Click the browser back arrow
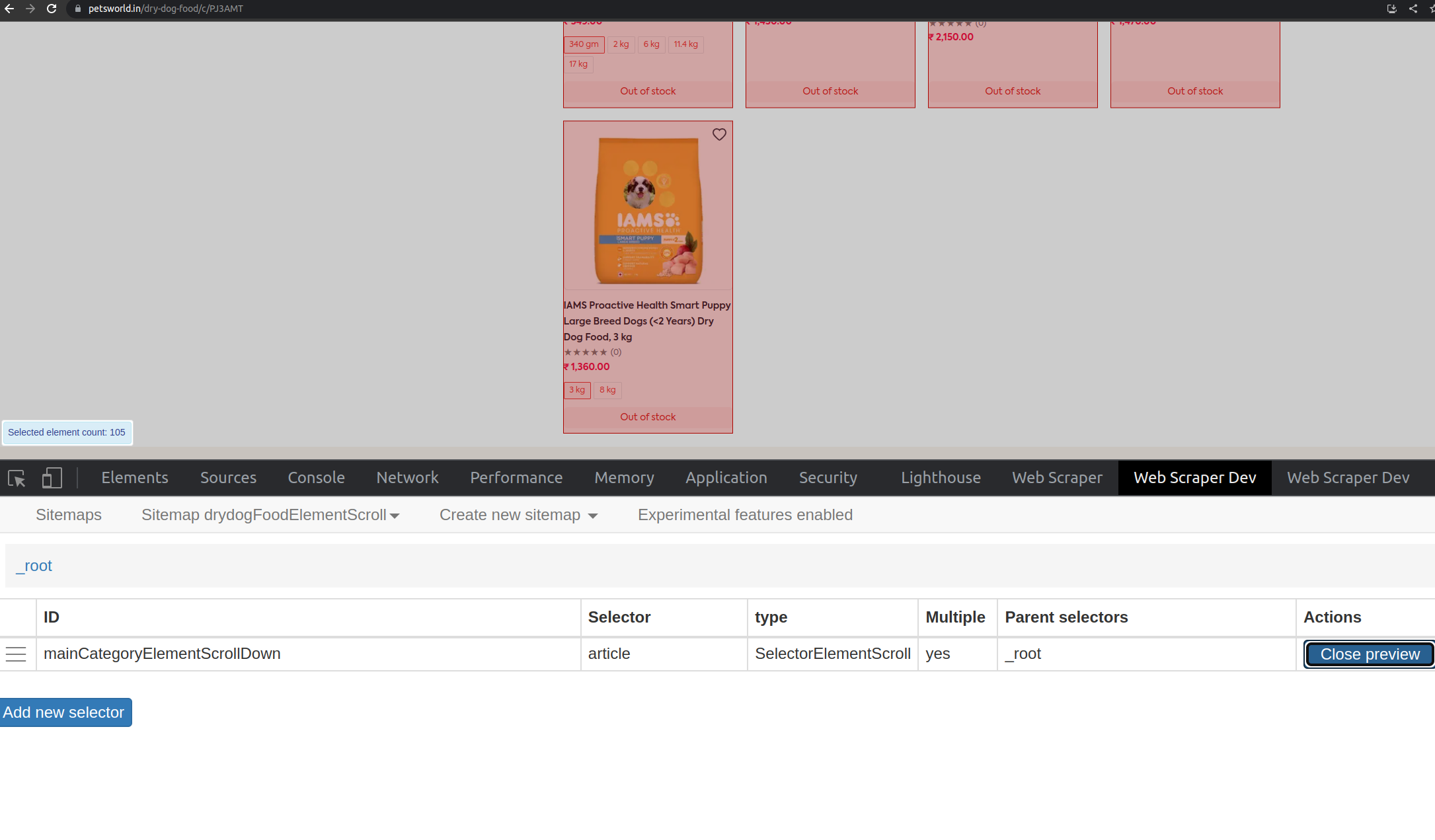This screenshot has width=1435, height=840. (x=9, y=9)
